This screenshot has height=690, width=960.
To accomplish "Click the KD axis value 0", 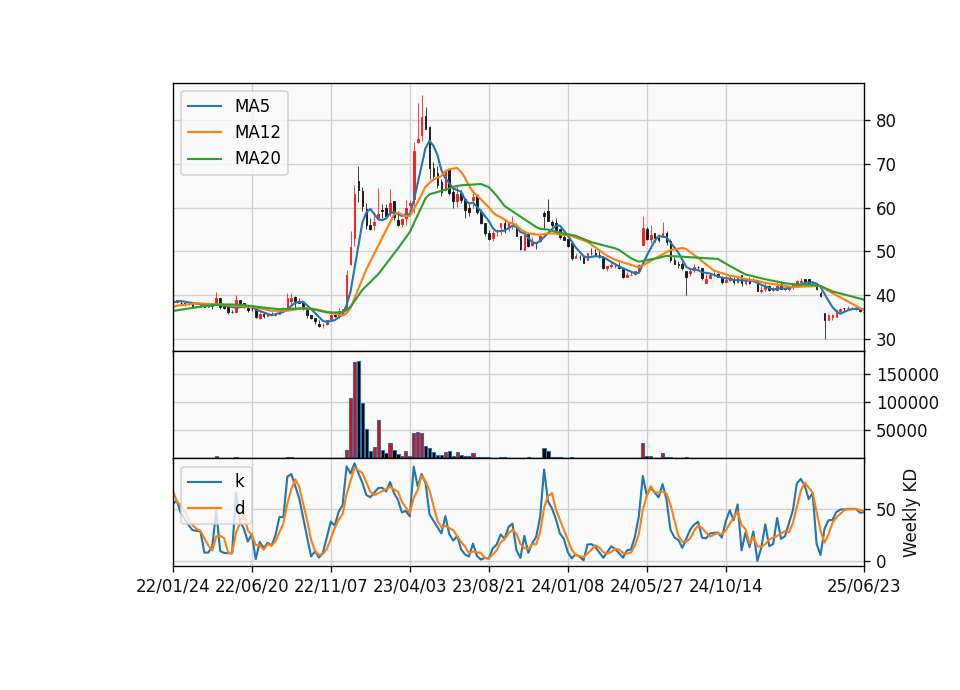I will coord(881,561).
